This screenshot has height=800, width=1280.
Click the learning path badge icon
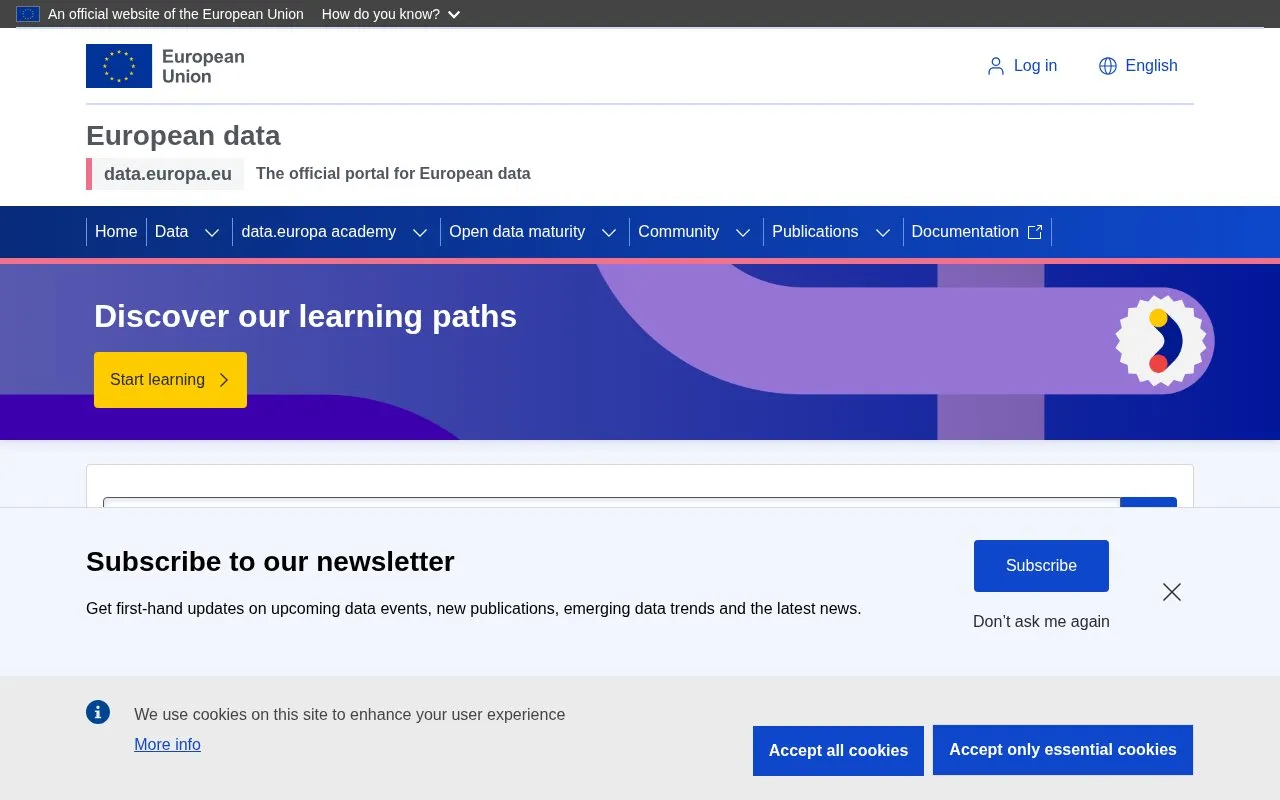pyautogui.click(x=1160, y=340)
